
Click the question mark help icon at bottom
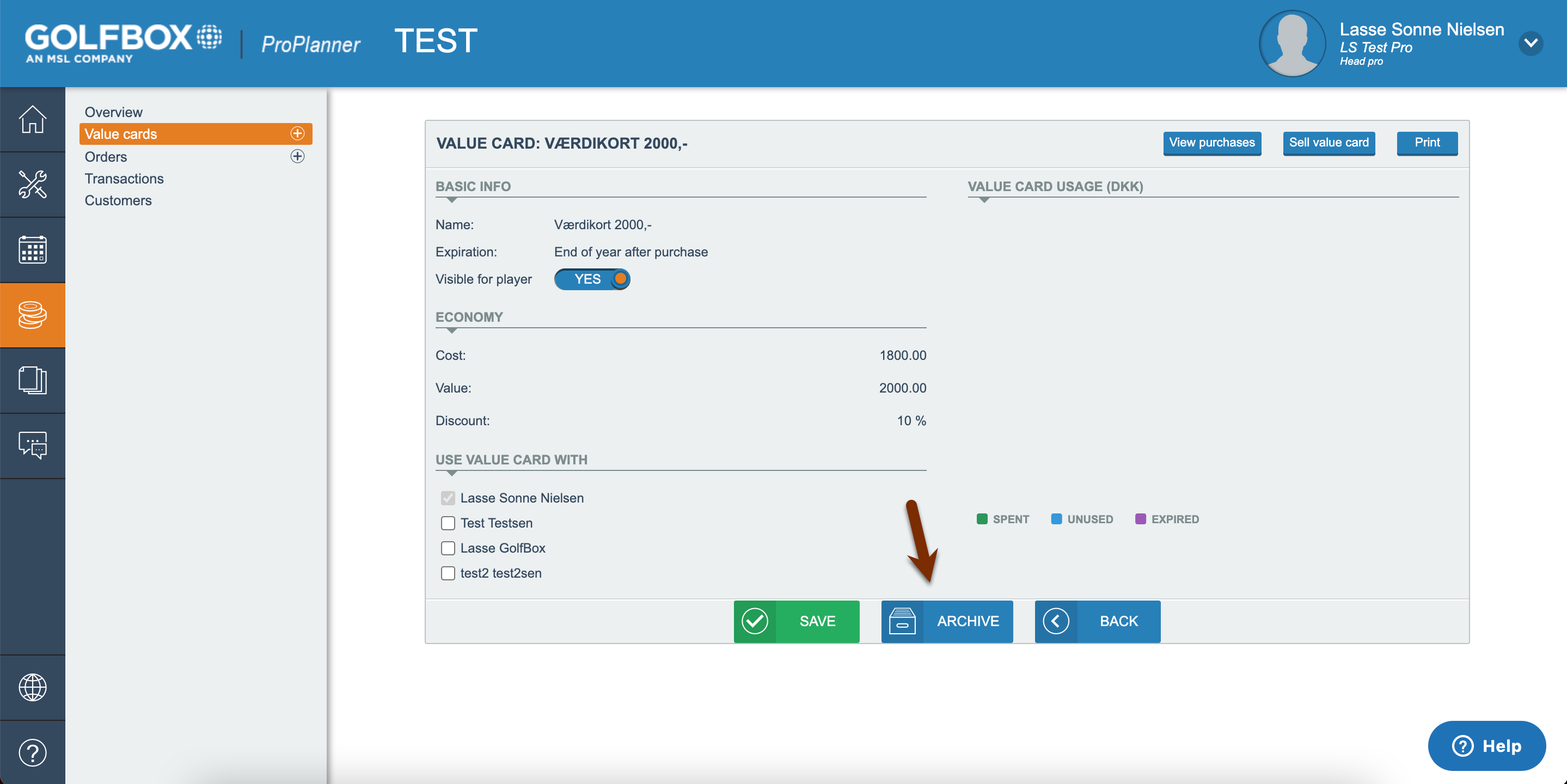click(x=33, y=753)
